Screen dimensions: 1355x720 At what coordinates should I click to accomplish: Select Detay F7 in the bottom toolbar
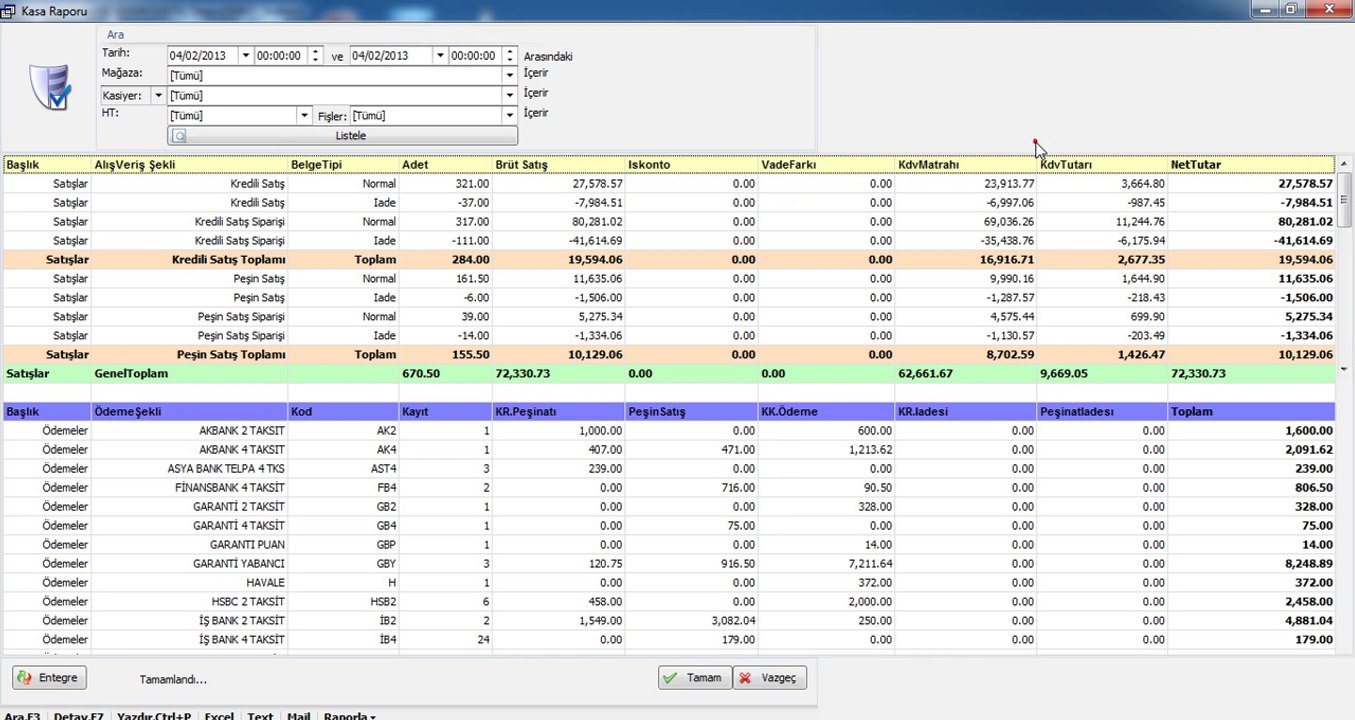point(79,716)
